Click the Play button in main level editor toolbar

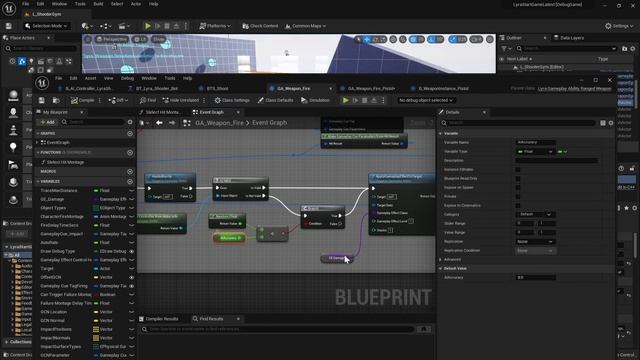coord(148,26)
